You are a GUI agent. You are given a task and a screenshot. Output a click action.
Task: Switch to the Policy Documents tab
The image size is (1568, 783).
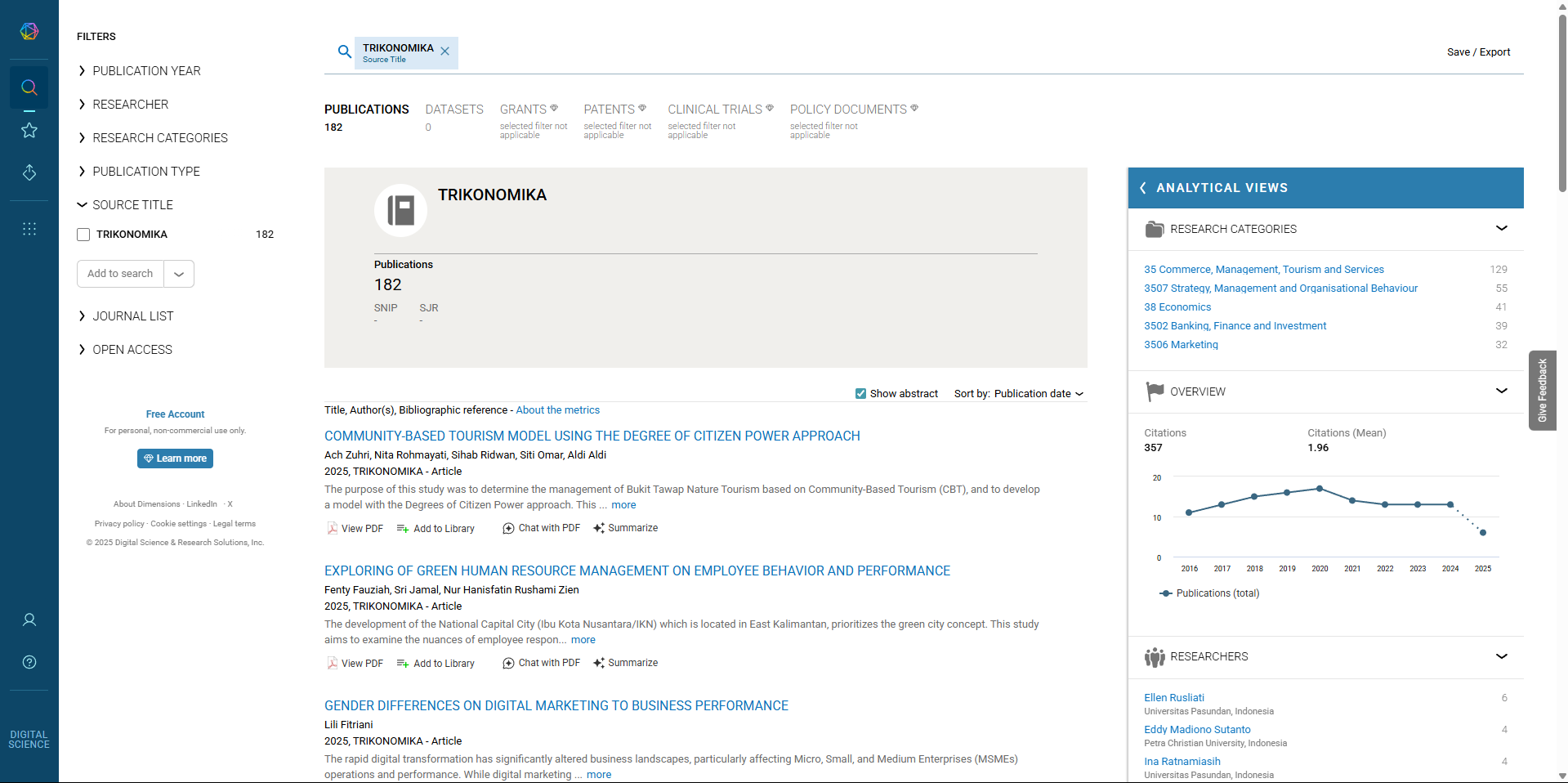(848, 110)
